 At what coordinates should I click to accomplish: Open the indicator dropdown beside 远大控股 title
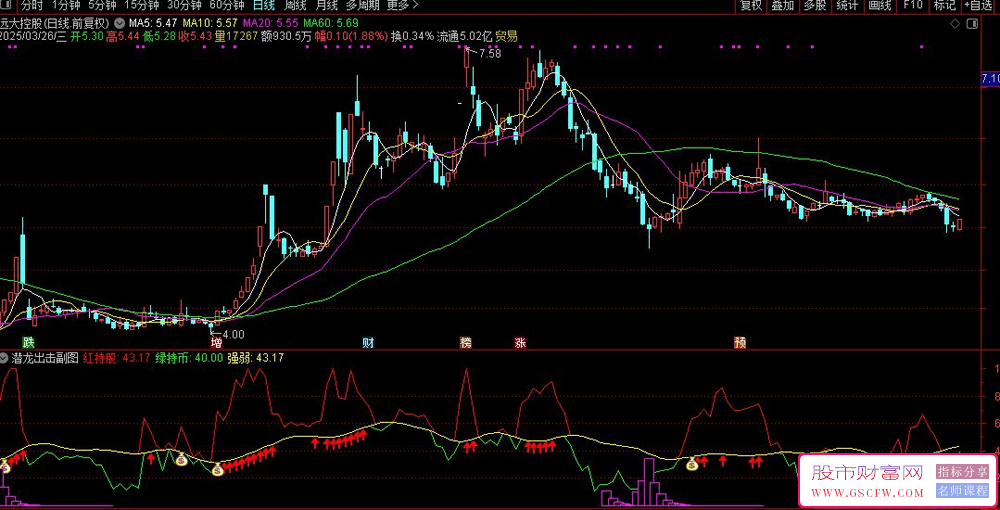pos(119,24)
